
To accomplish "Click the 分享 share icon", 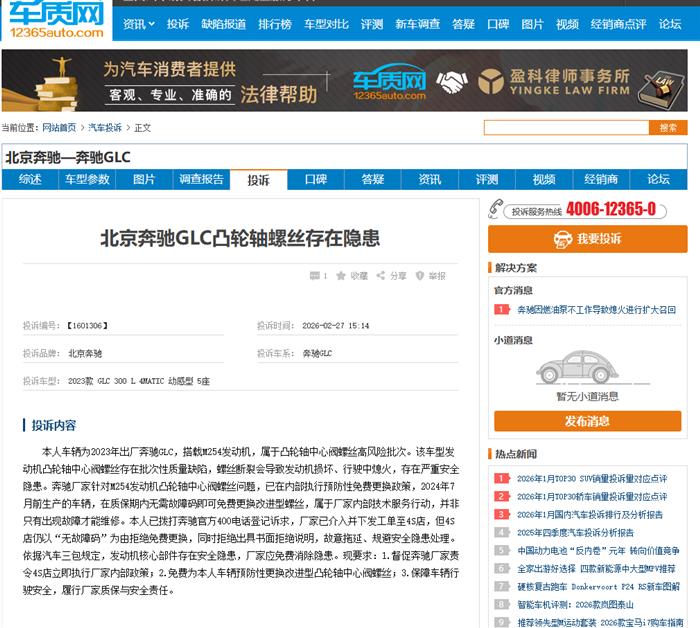I will click(382, 276).
